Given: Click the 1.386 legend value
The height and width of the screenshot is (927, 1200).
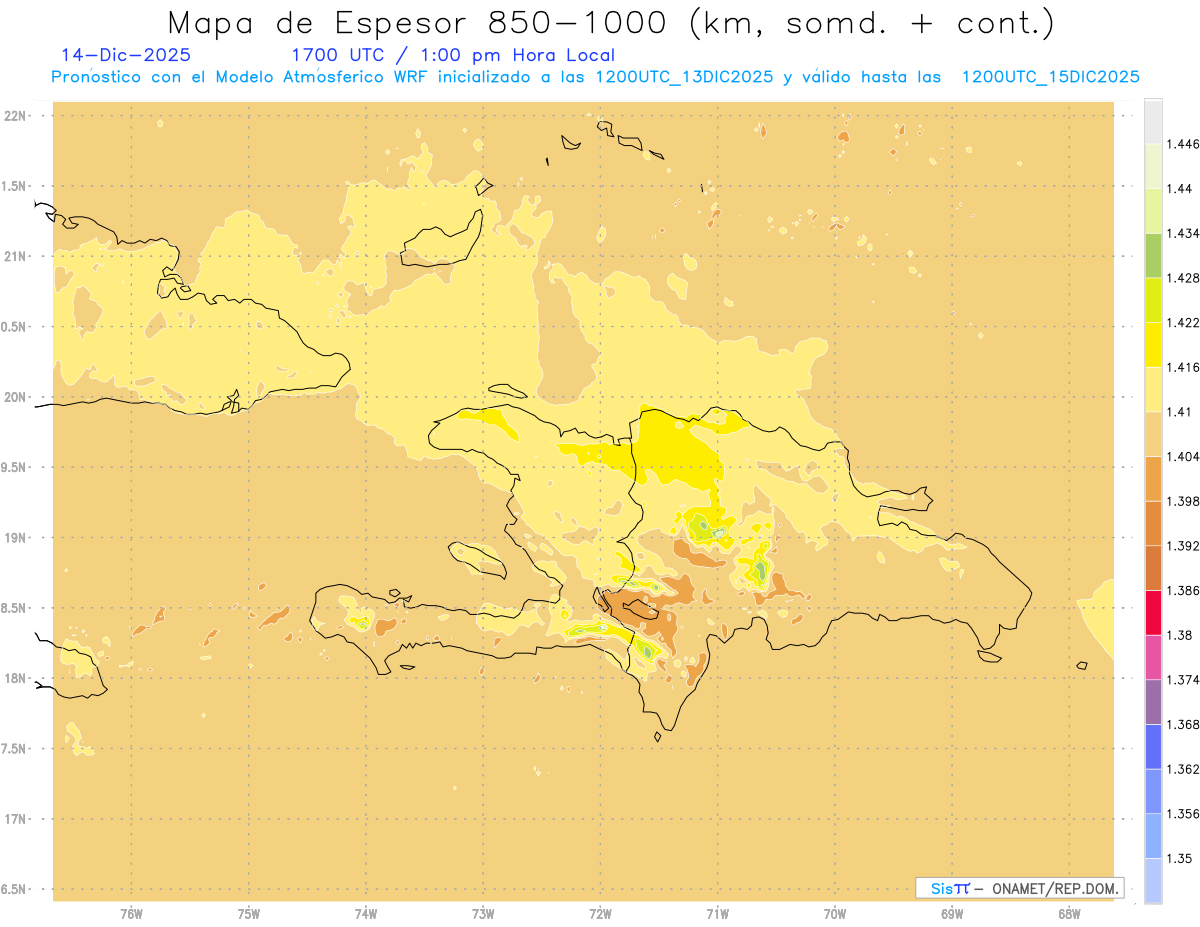Looking at the screenshot, I should pyautogui.click(x=1183, y=590).
